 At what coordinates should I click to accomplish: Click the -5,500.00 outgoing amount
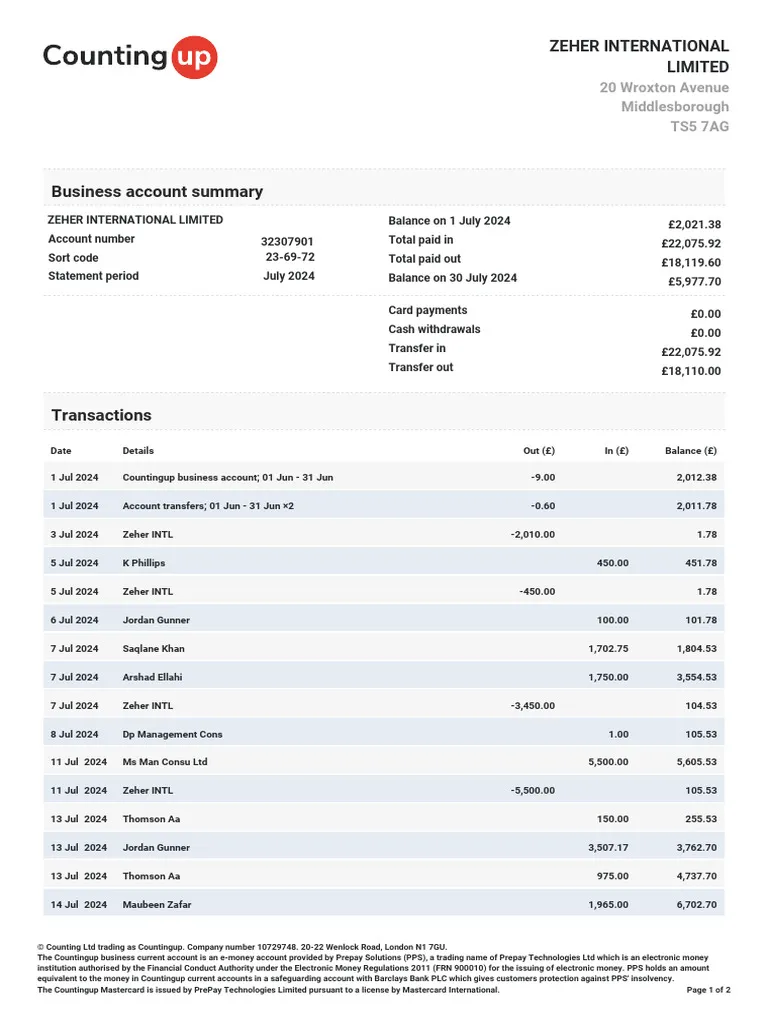[532, 791]
